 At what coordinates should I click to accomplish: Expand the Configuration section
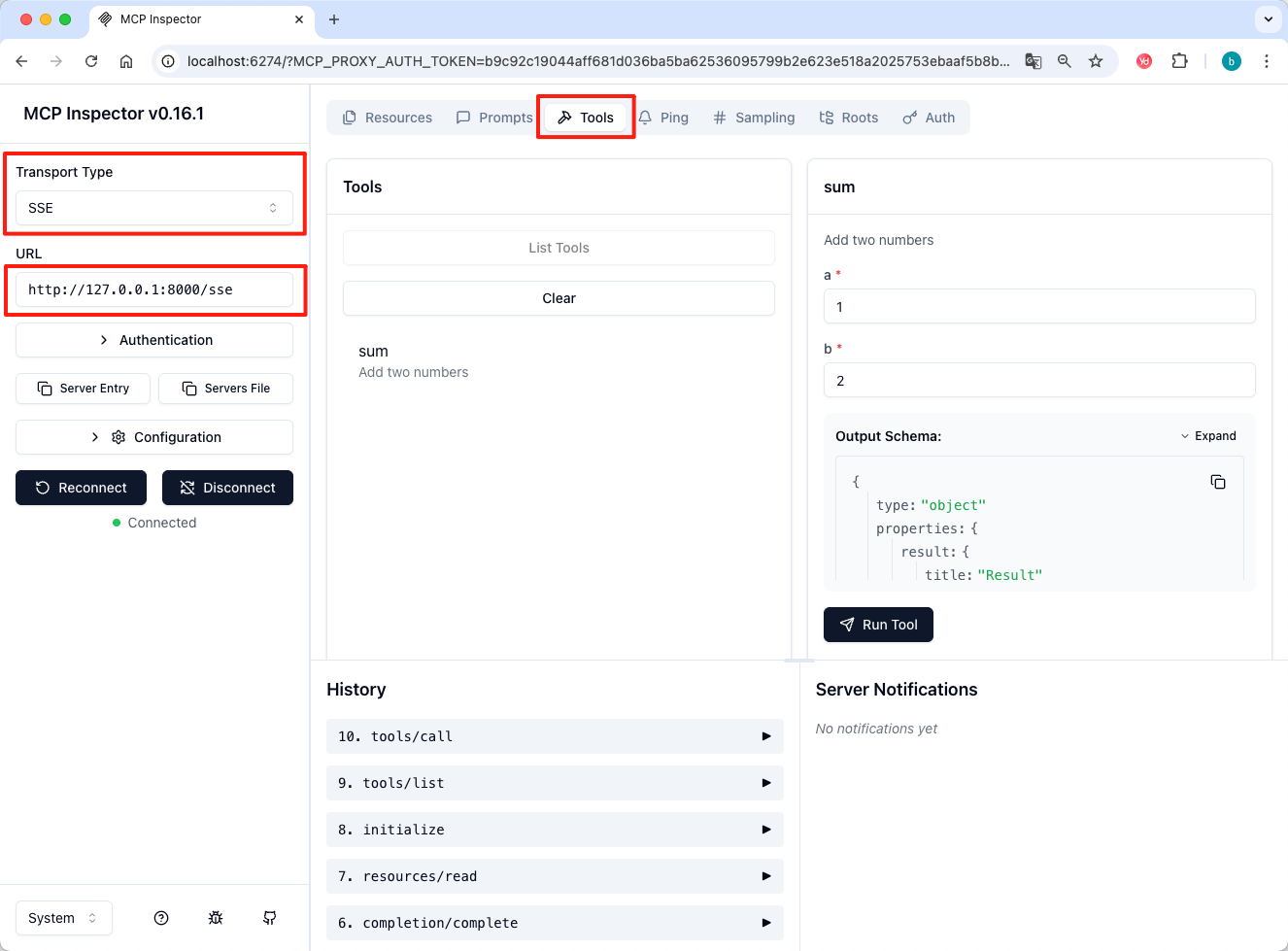coord(154,437)
